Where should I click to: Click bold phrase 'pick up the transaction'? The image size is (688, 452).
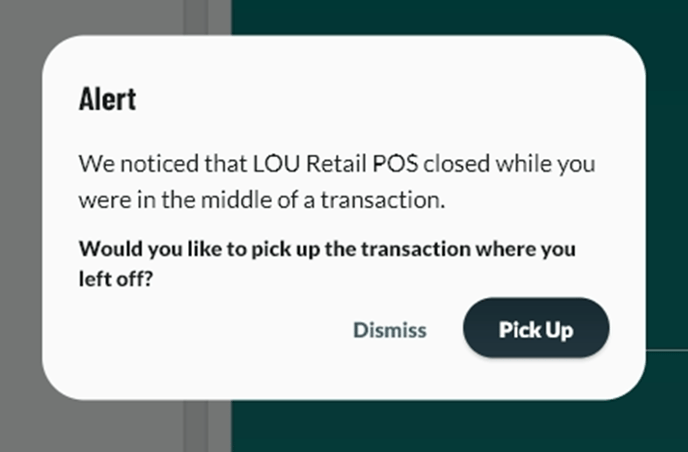[x=337, y=248]
